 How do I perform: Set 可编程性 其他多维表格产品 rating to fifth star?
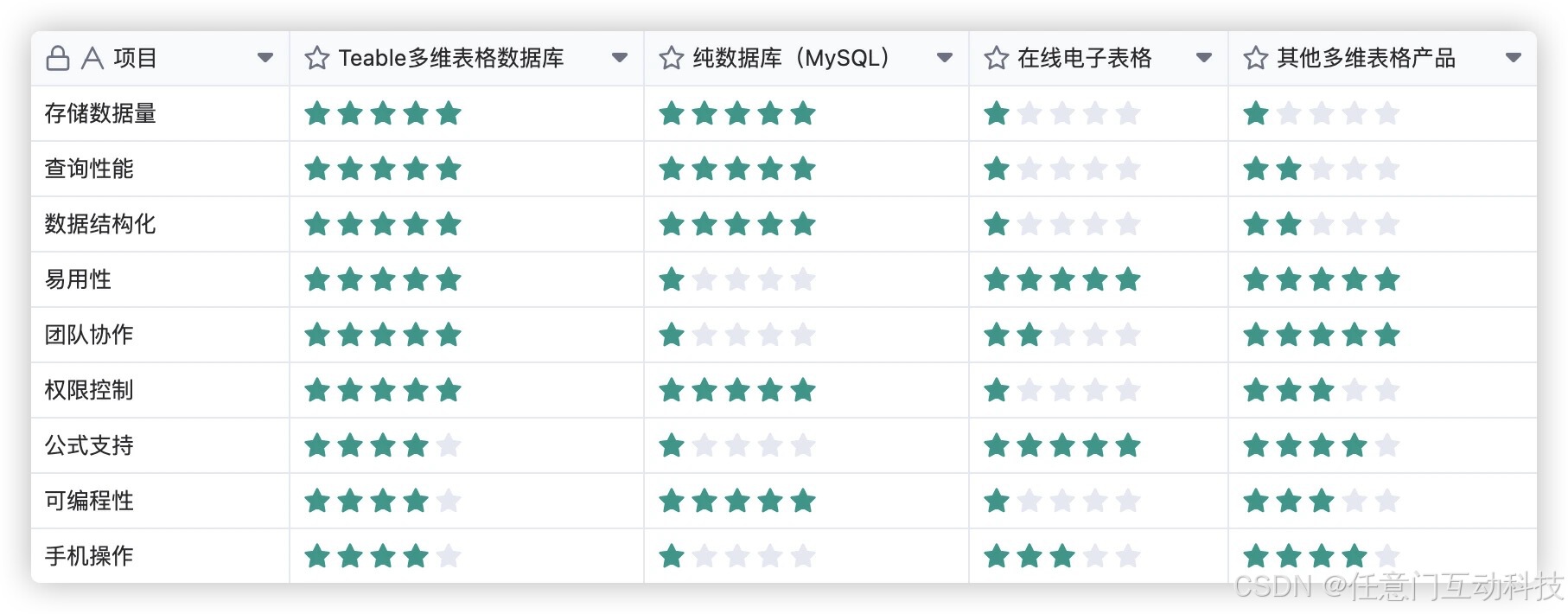tap(1387, 501)
